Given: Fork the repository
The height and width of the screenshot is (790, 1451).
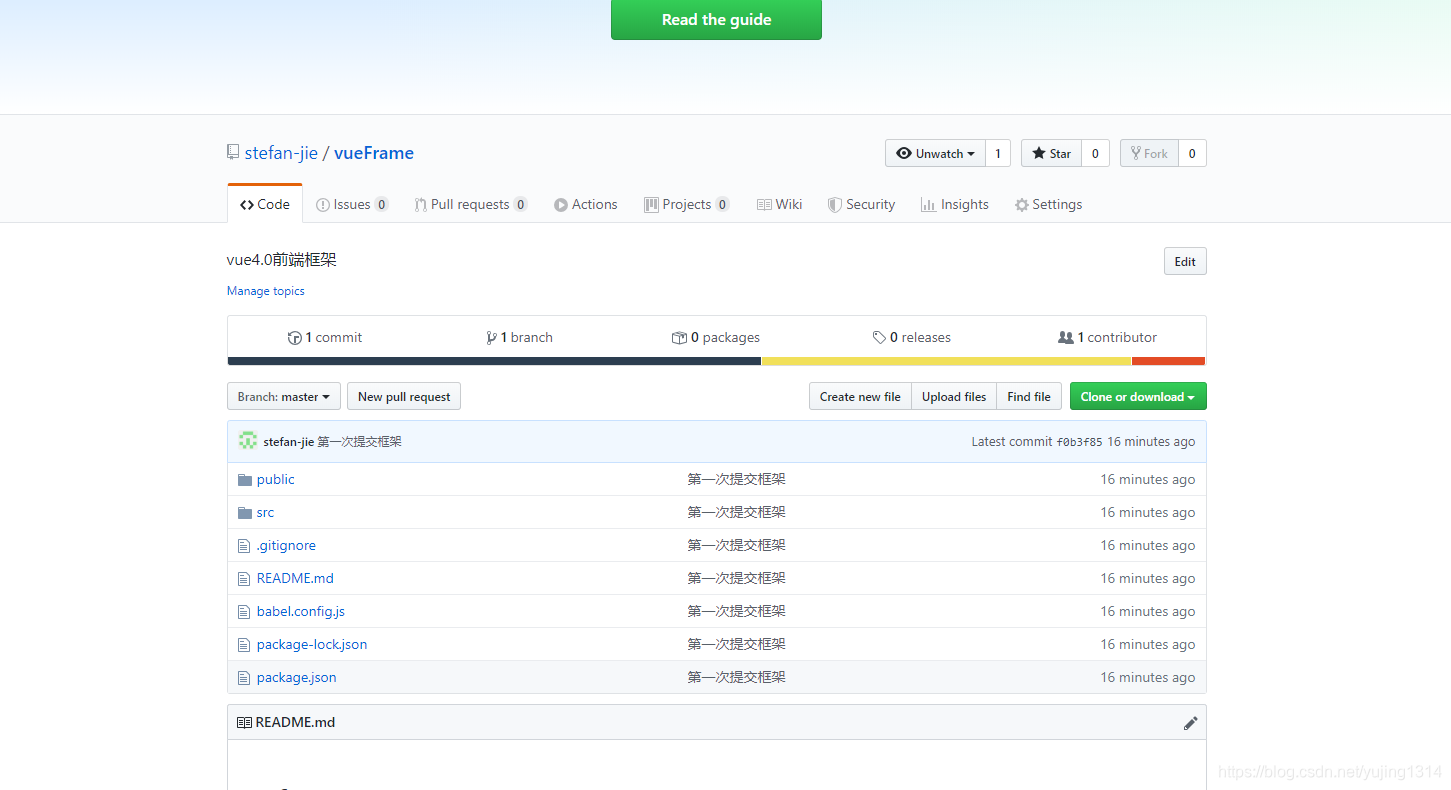Looking at the screenshot, I should [x=1149, y=153].
